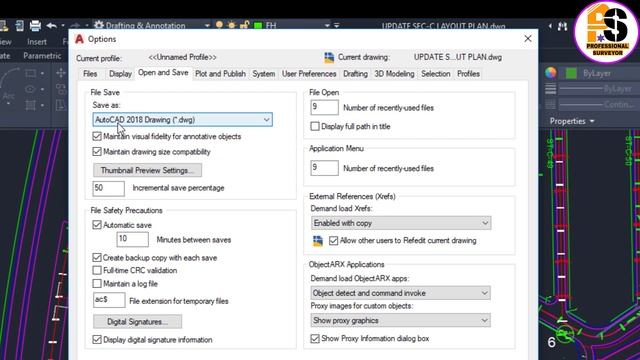Click the Digital Signatures button
The width and height of the screenshot is (640, 360).
coord(138,322)
